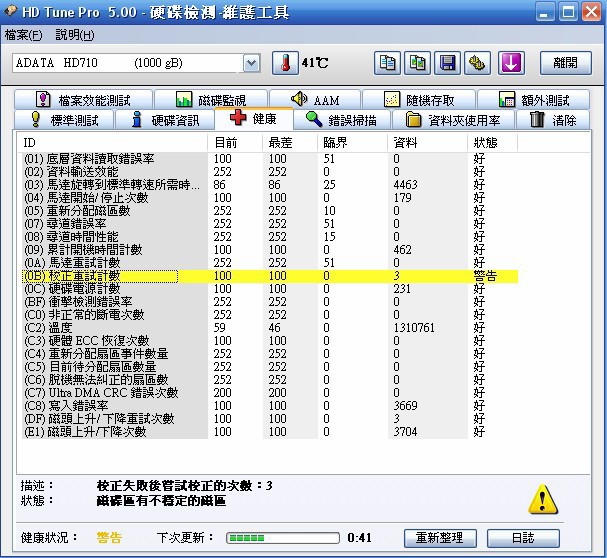
Task: Select the (08) 尋道時間性能 row
Action: point(269,237)
